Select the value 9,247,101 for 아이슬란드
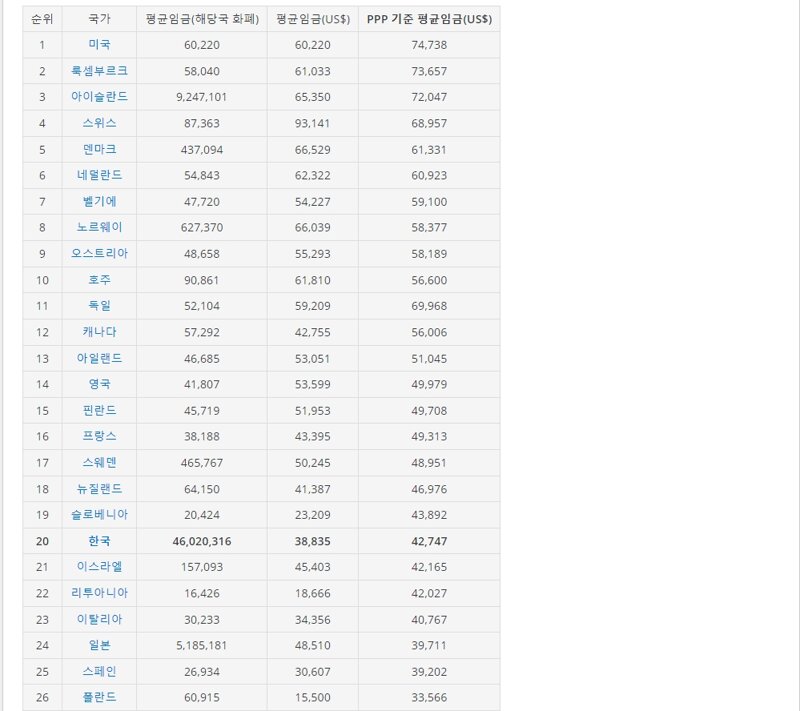 coord(202,97)
